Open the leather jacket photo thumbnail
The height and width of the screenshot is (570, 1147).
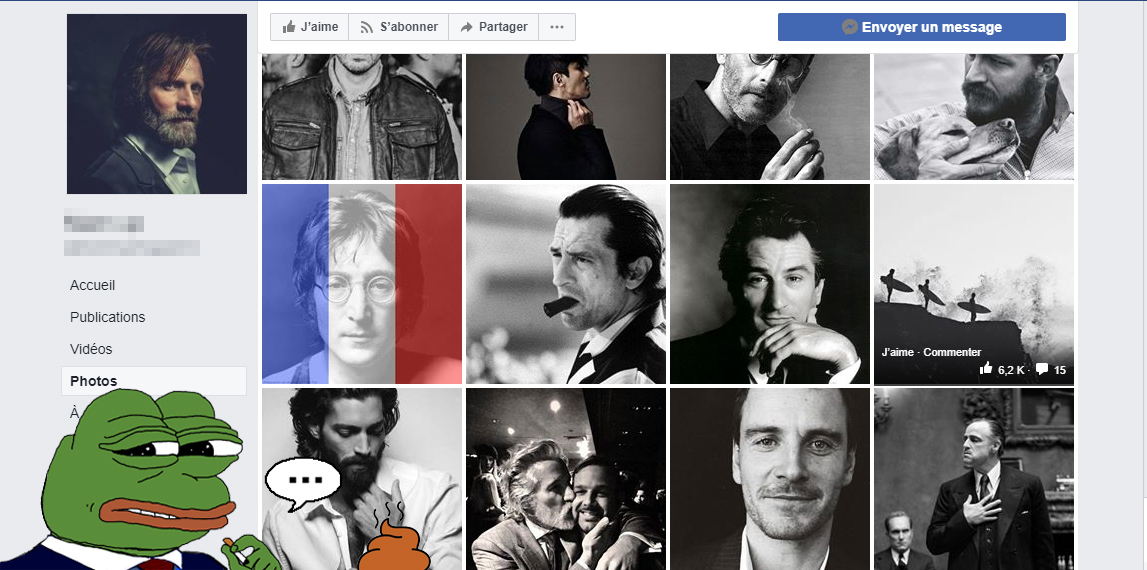361,115
